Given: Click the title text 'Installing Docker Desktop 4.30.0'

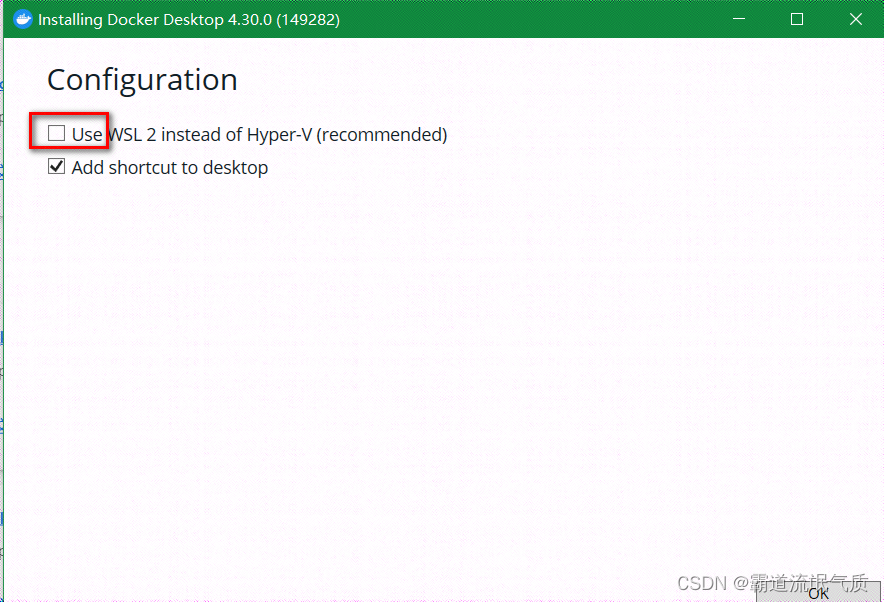Looking at the screenshot, I should click(x=155, y=20).
